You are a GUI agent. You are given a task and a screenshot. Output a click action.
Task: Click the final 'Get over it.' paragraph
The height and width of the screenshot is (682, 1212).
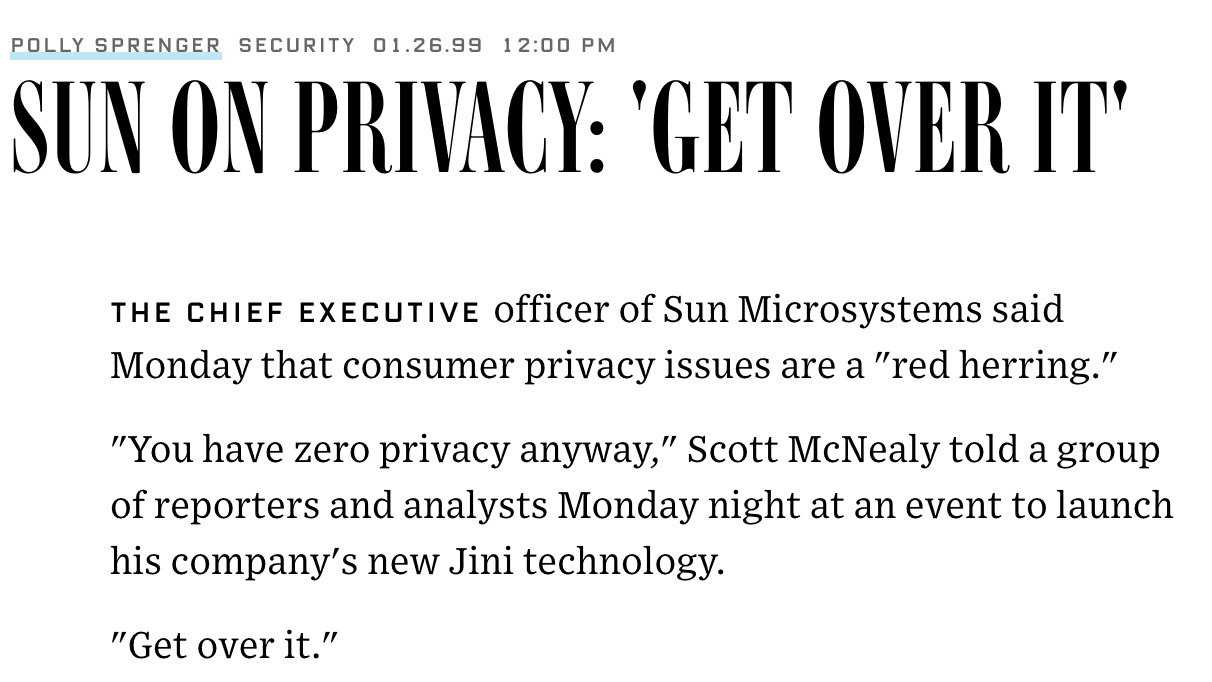(x=225, y=645)
